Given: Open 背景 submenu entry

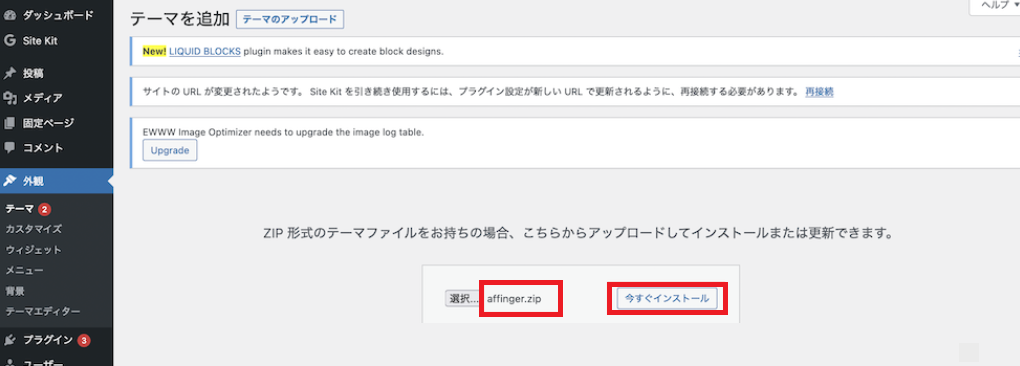Looking at the screenshot, I should point(15,291).
